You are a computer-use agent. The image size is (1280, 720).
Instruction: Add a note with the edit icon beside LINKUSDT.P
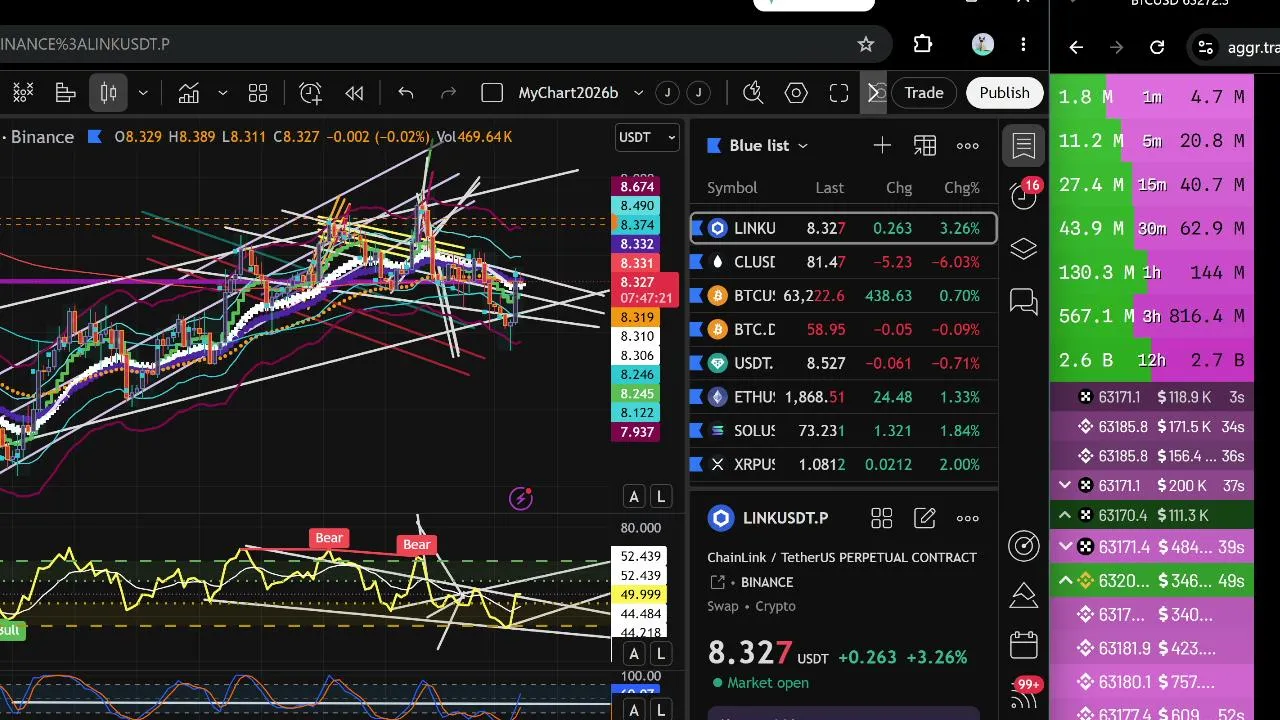click(925, 518)
